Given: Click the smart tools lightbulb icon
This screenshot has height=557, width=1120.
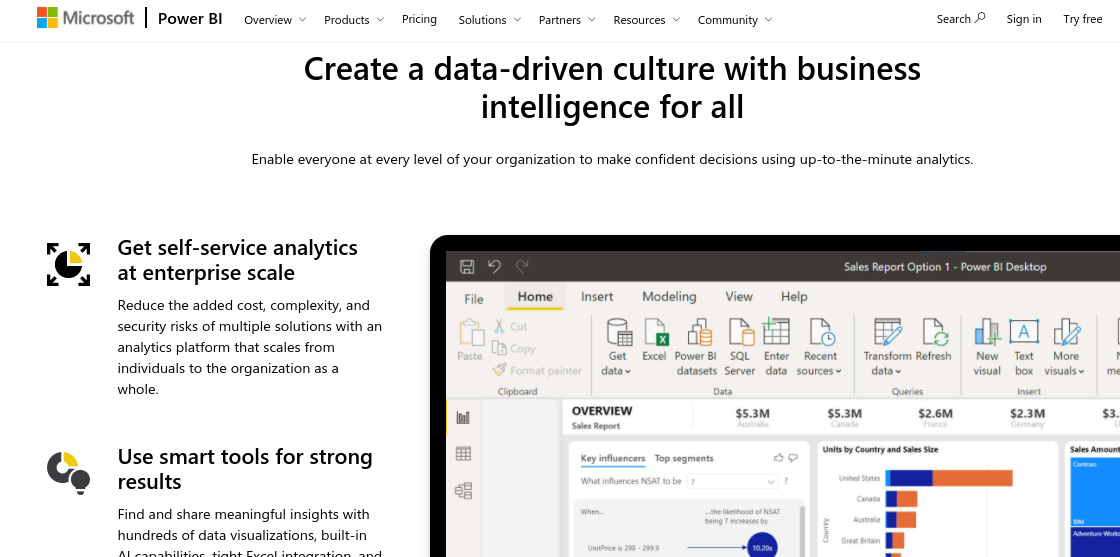Looking at the screenshot, I should (69, 473).
